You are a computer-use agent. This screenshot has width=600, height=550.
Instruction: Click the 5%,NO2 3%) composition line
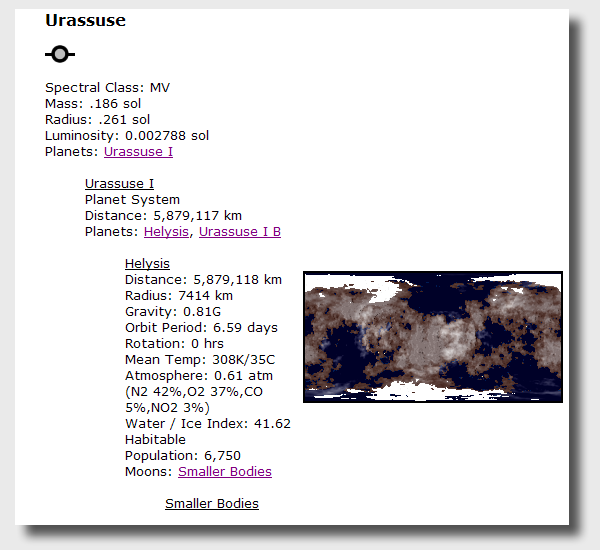168,408
